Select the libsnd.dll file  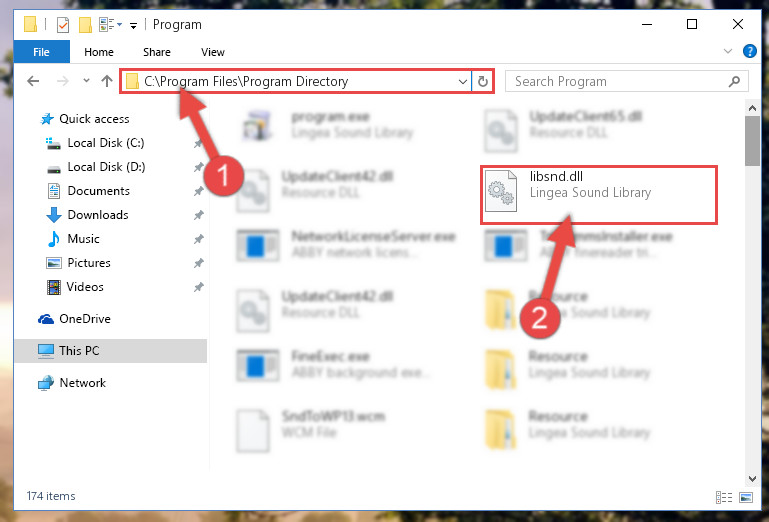[x=599, y=195]
